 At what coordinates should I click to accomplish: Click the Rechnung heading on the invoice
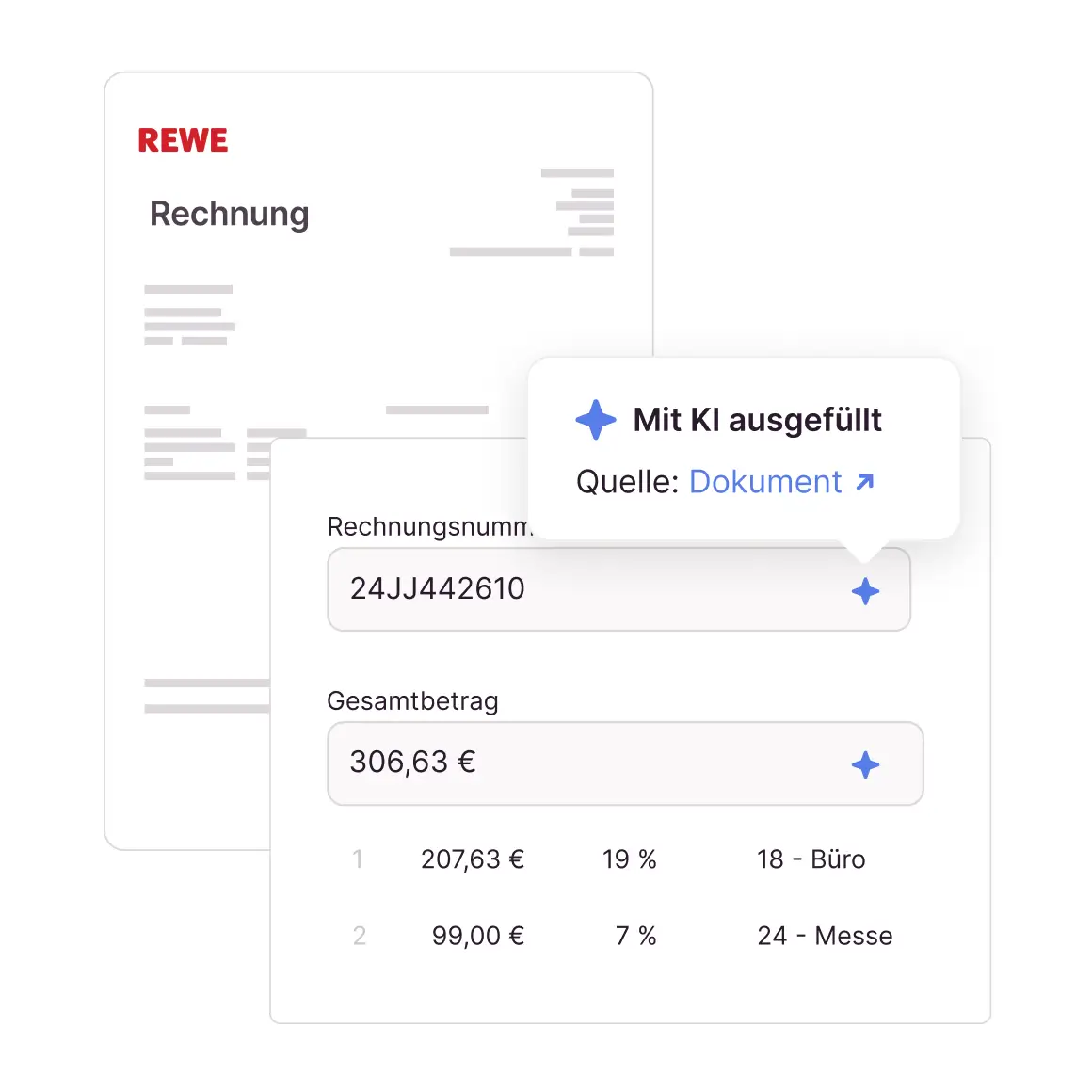[229, 214]
